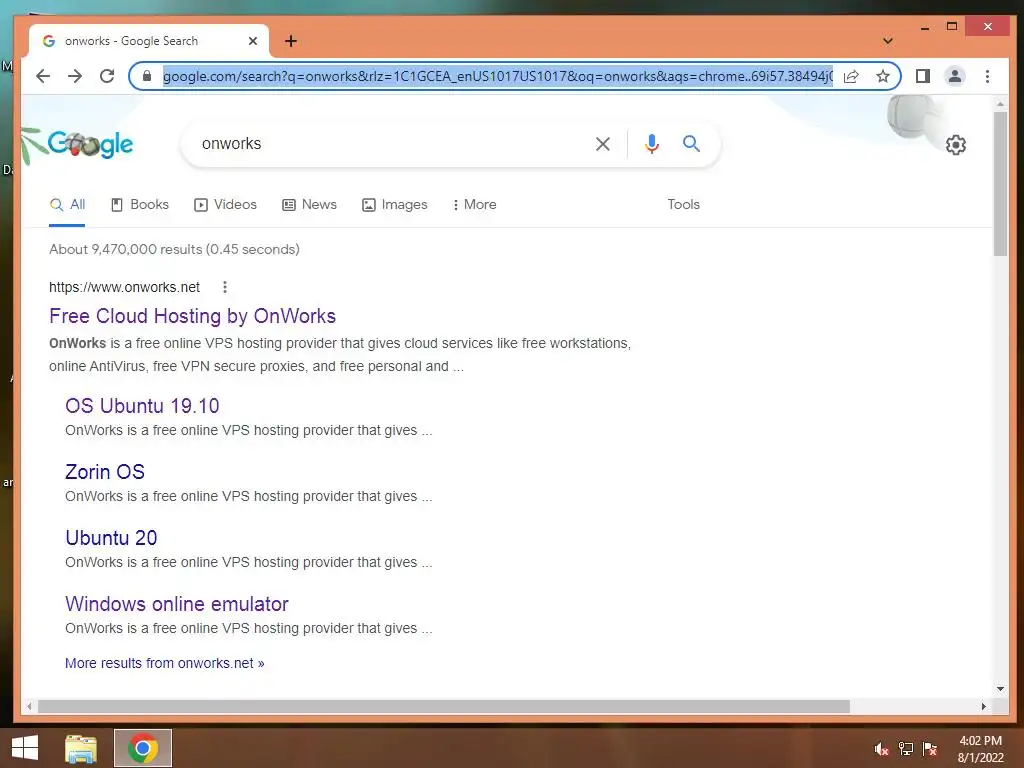1024x768 pixels.
Task: Click the horizontal scrollbar right arrow
Action: [984, 707]
